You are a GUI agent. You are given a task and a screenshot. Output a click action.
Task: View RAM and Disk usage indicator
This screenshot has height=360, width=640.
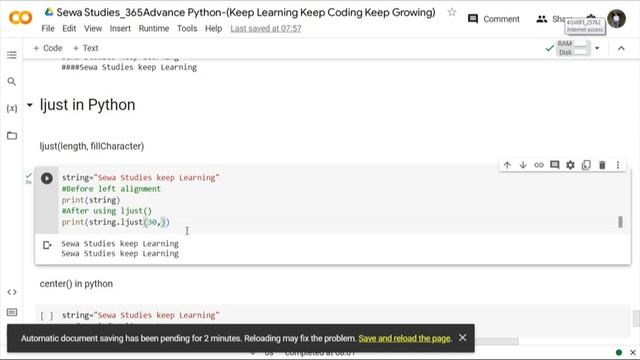(573, 48)
